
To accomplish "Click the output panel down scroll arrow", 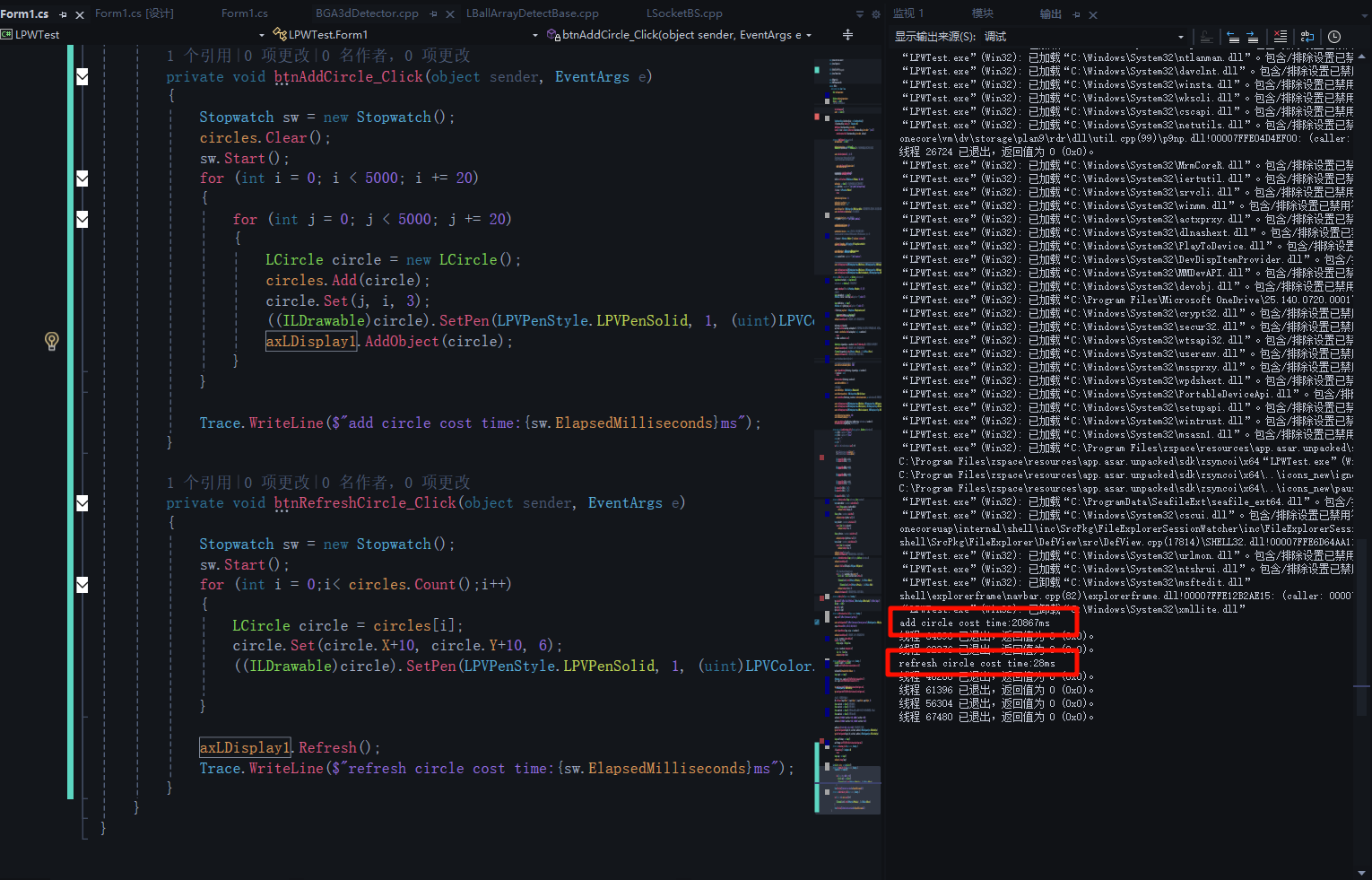I will pos(1363,872).
